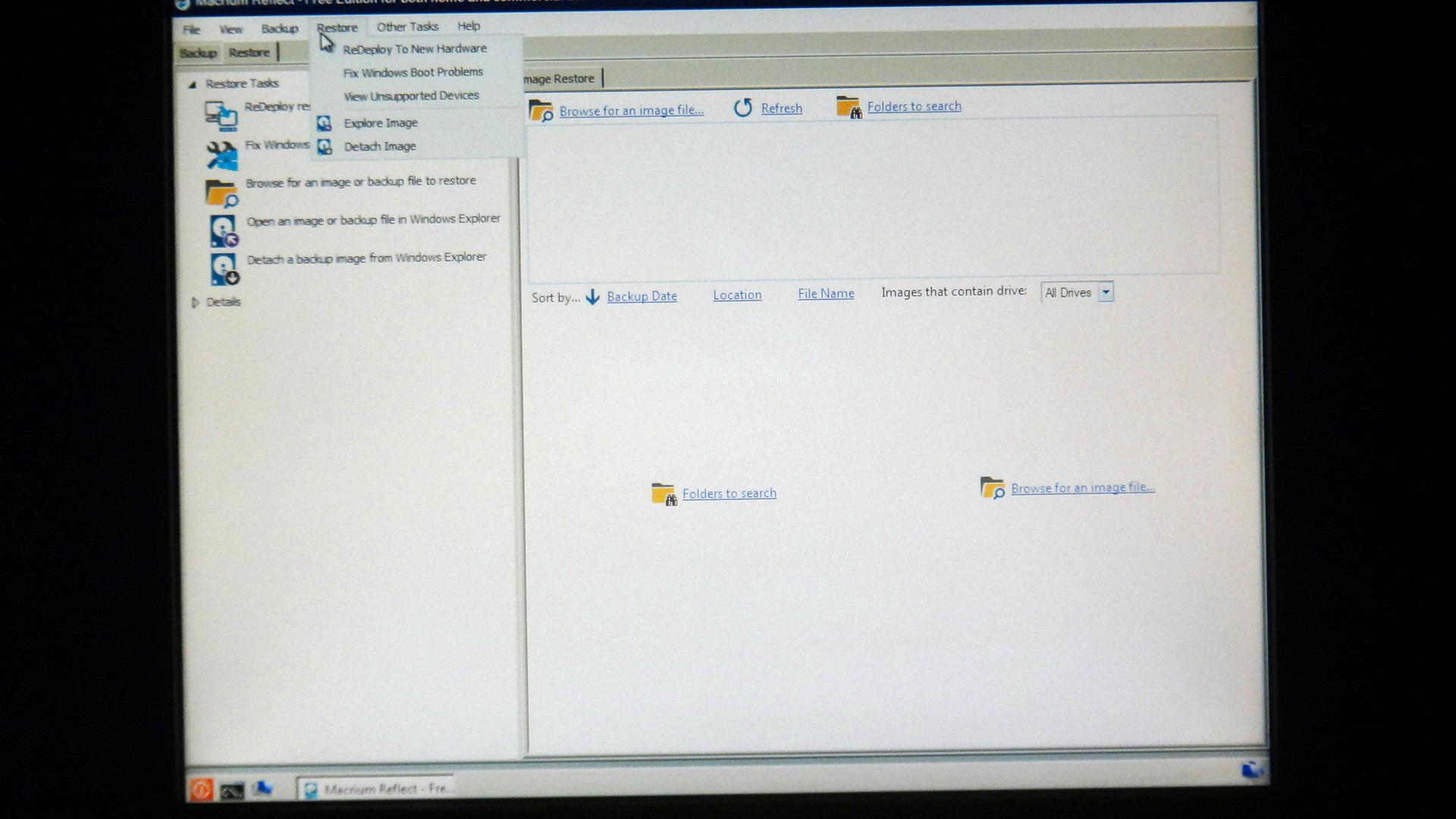1456x819 pixels.
Task: Click the Refresh arrow icon
Action: coord(743,108)
